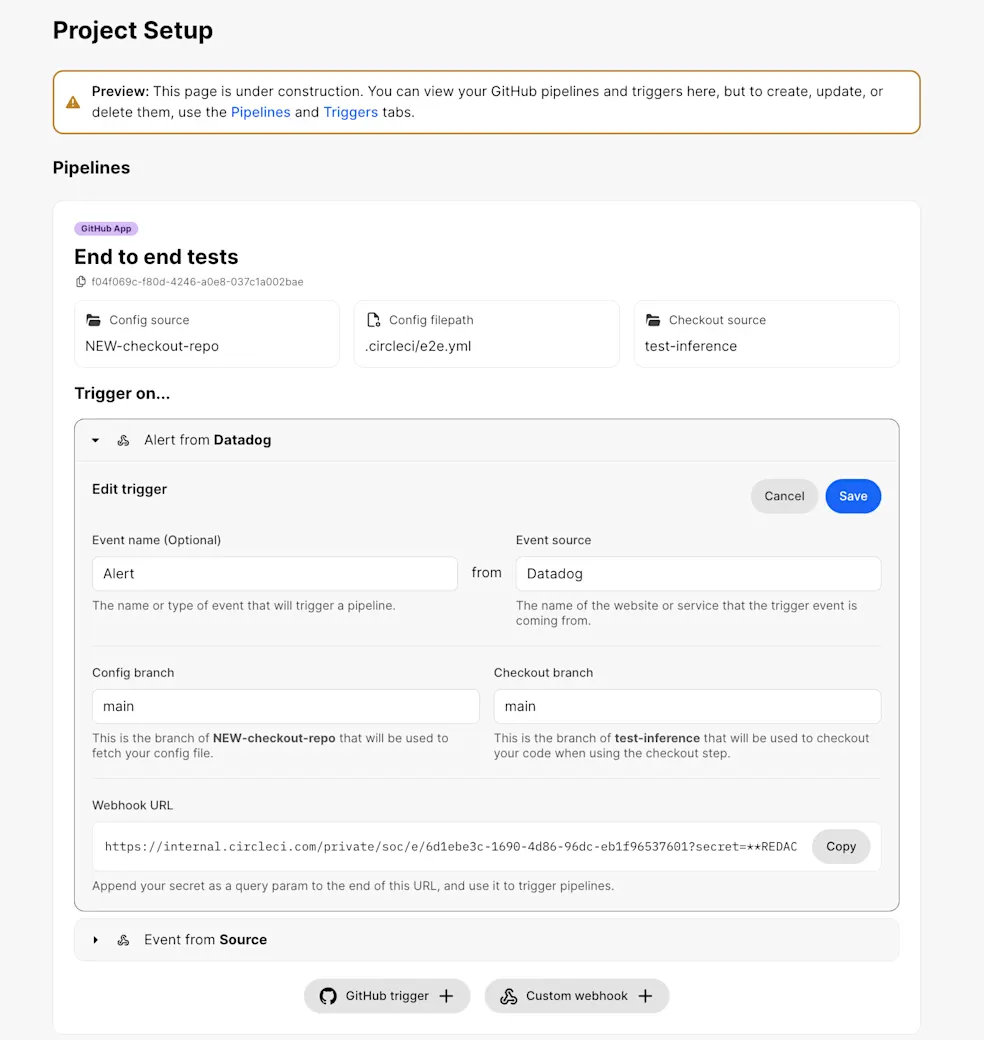Cancel editing the trigger
The height and width of the screenshot is (1040, 984).
coord(784,496)
